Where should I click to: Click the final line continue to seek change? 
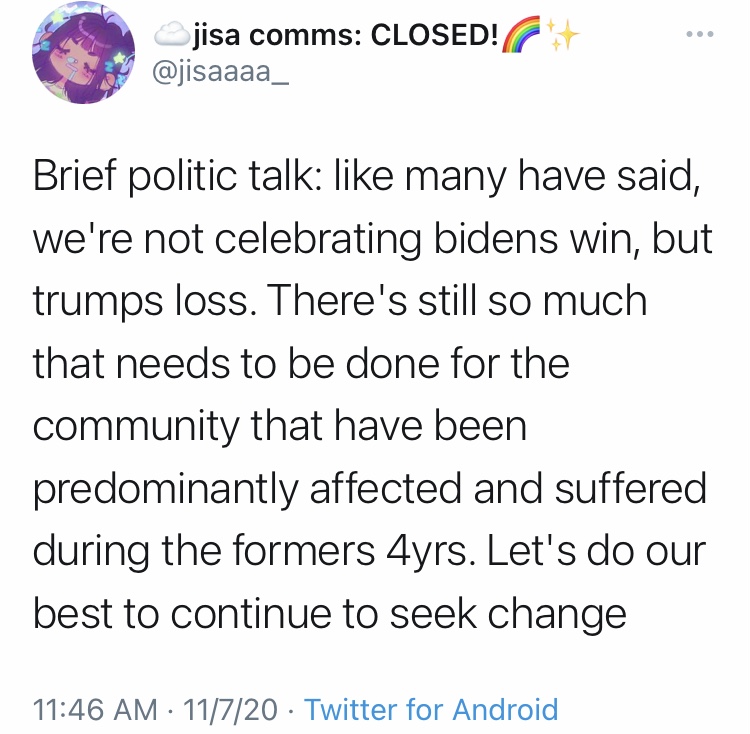330,614
